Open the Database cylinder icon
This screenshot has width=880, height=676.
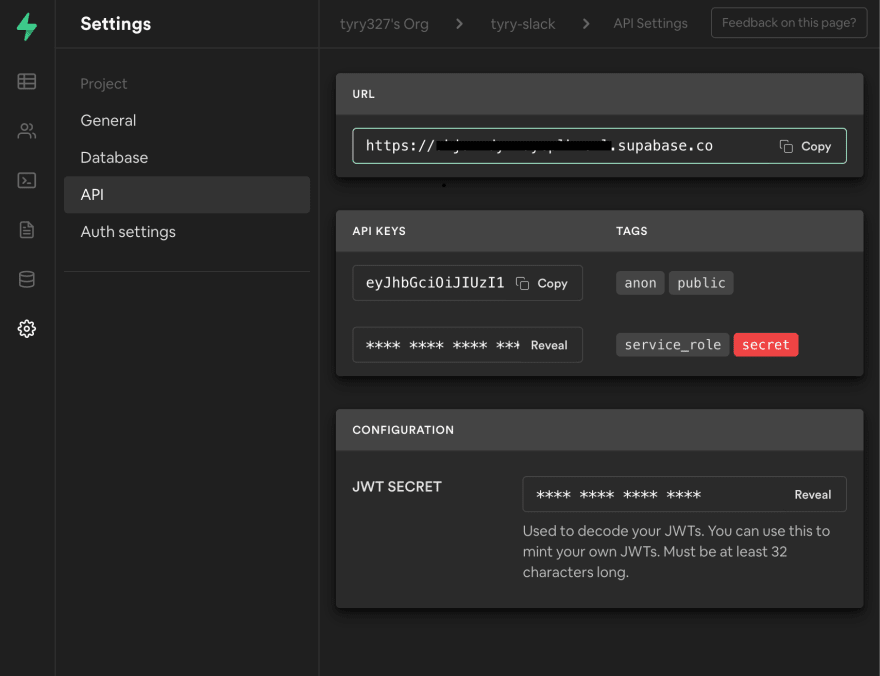coord(26,279)
